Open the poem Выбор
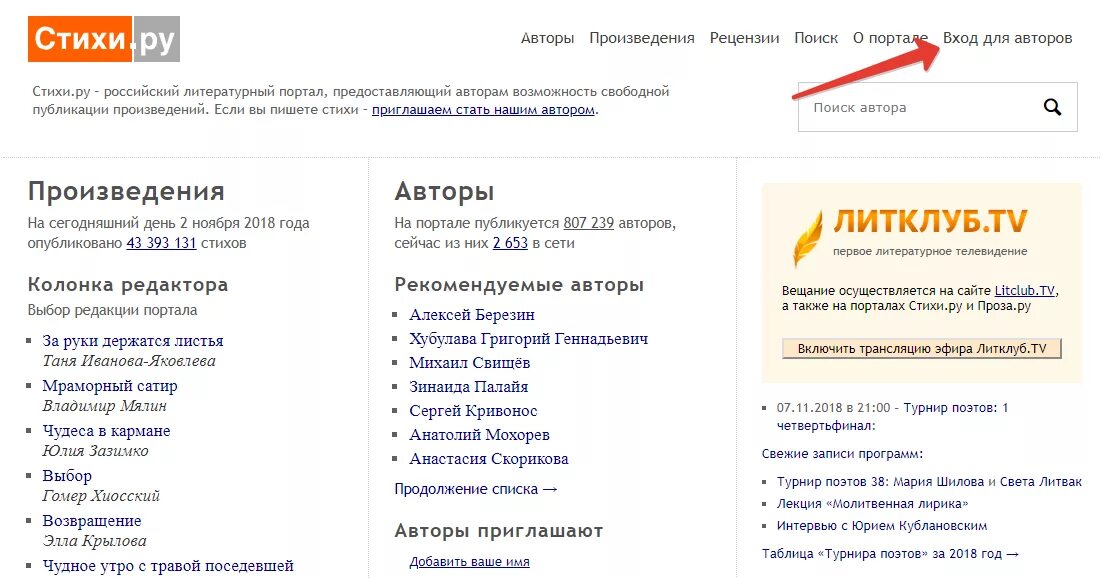The image size is (1101, 578). [67, 475]
